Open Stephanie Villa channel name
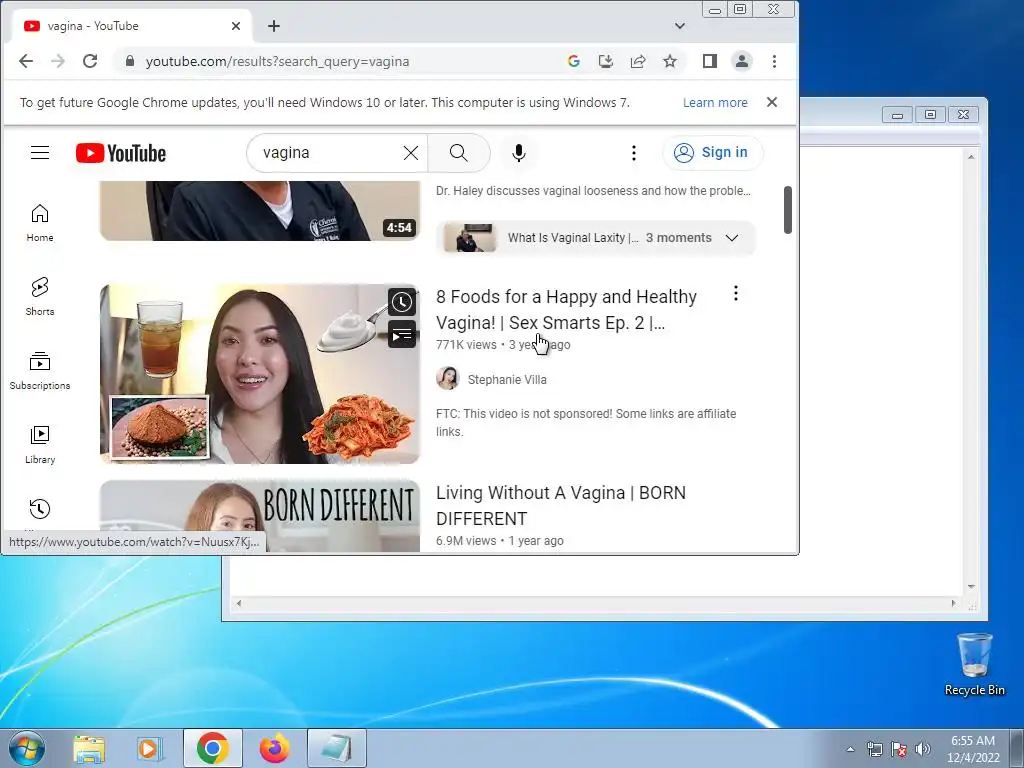This screenshot has height=768, width=1024. click(507, 379)
